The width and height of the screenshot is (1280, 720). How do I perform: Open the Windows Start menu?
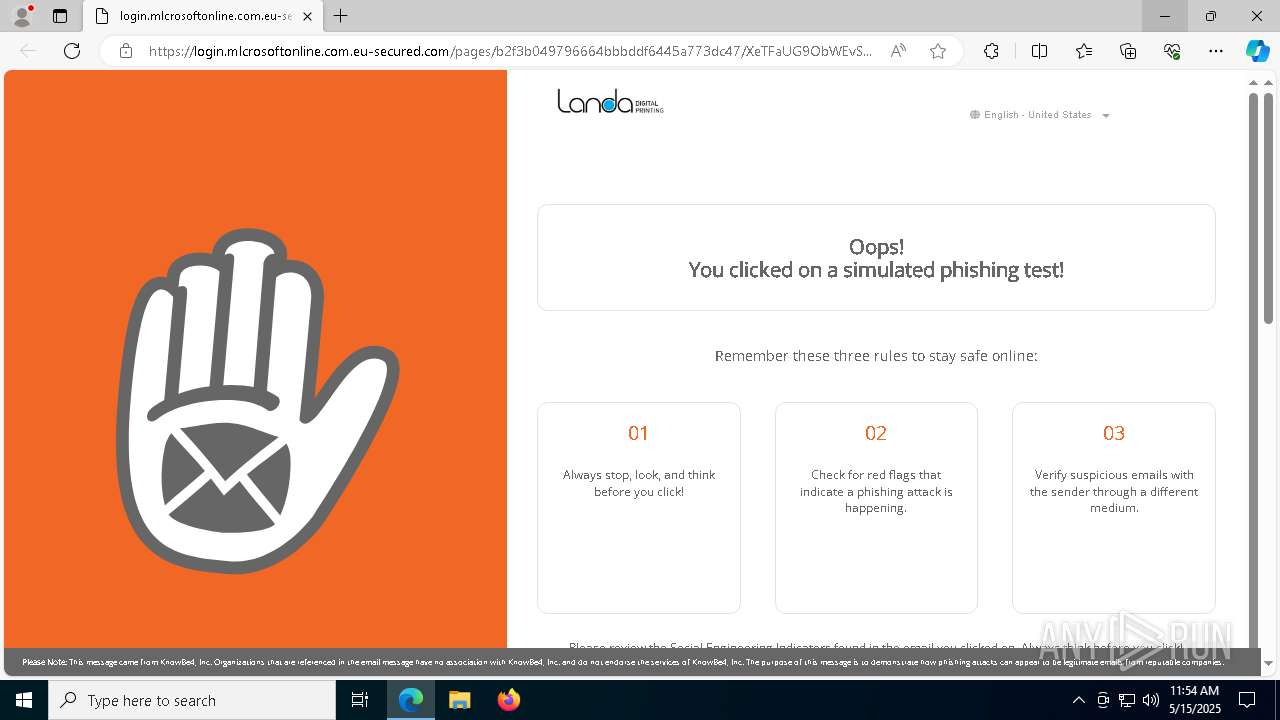pos(24,700)
